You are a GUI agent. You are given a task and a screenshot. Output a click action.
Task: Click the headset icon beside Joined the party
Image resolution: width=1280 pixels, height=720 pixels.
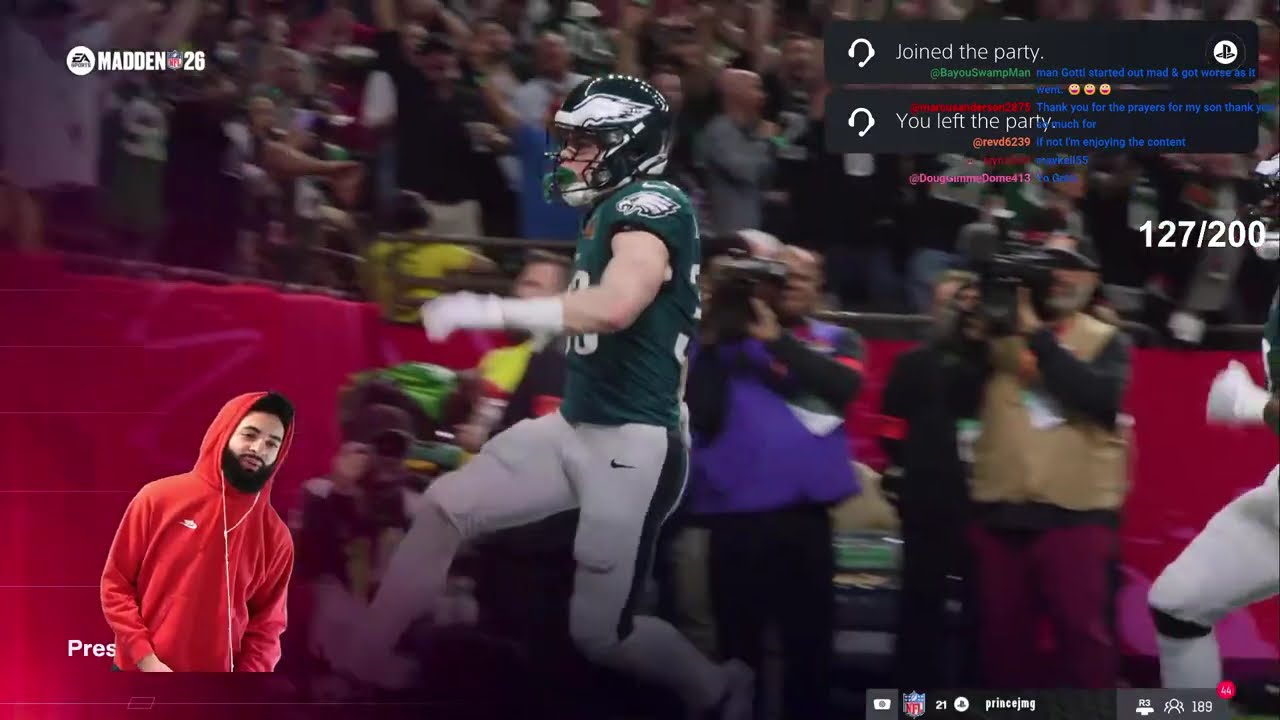pos(861,53)
